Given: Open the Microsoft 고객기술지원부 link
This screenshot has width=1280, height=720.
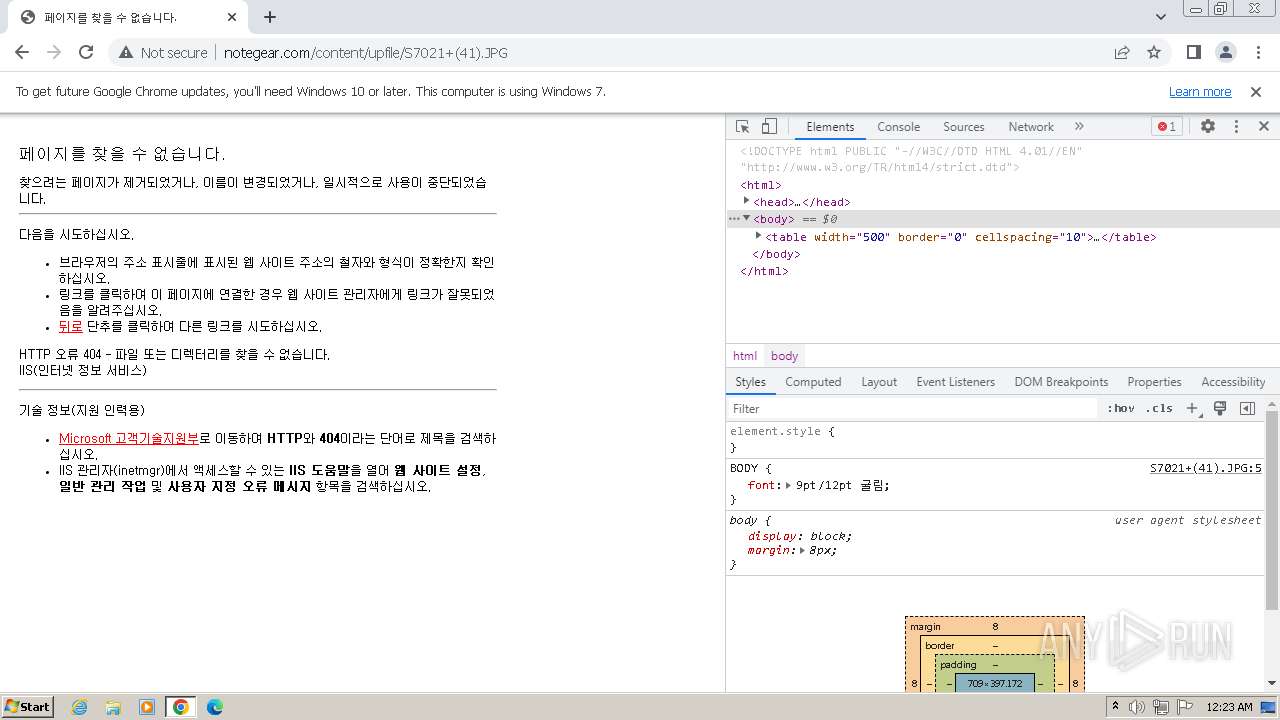Looking at the screenshot, I should click(x=128, y=438).
